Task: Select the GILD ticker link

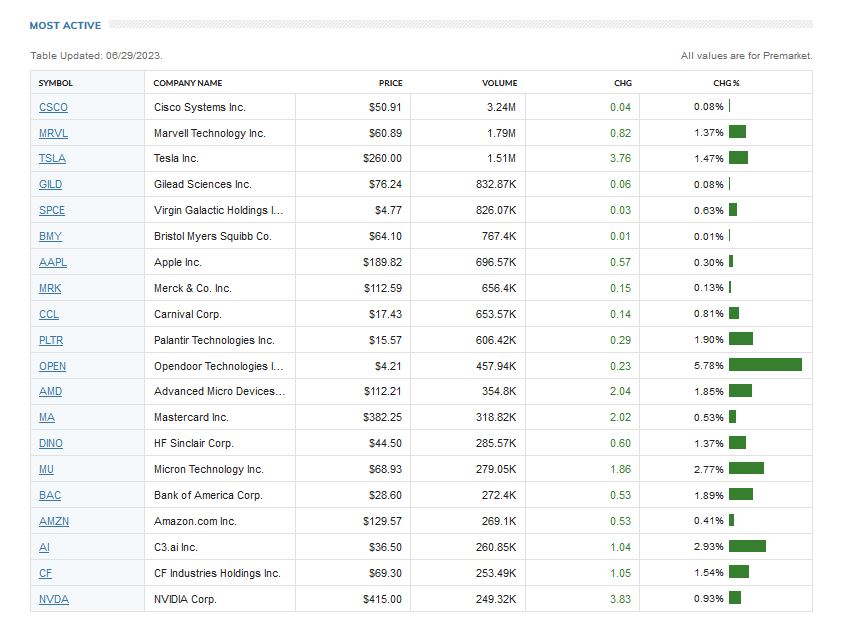Action: [50, 185]
